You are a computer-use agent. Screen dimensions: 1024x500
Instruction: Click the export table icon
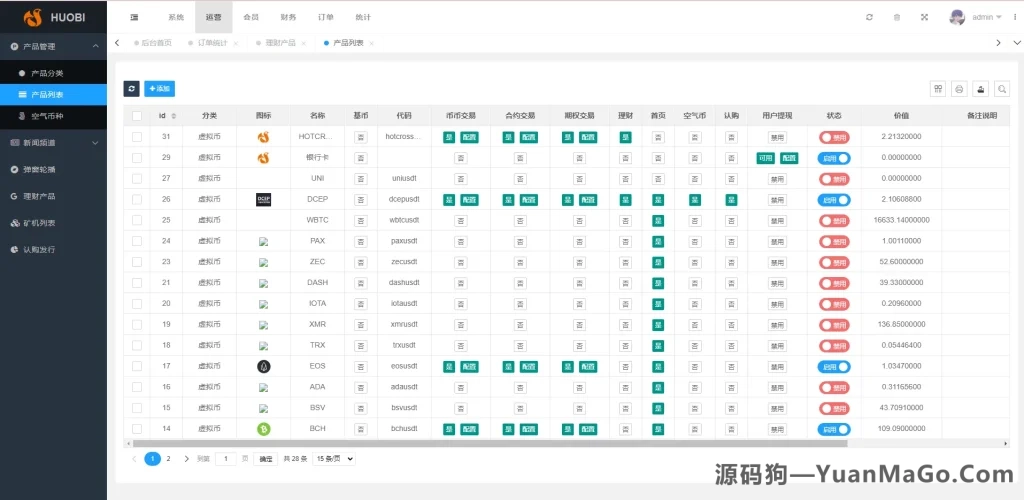[980, 89]
